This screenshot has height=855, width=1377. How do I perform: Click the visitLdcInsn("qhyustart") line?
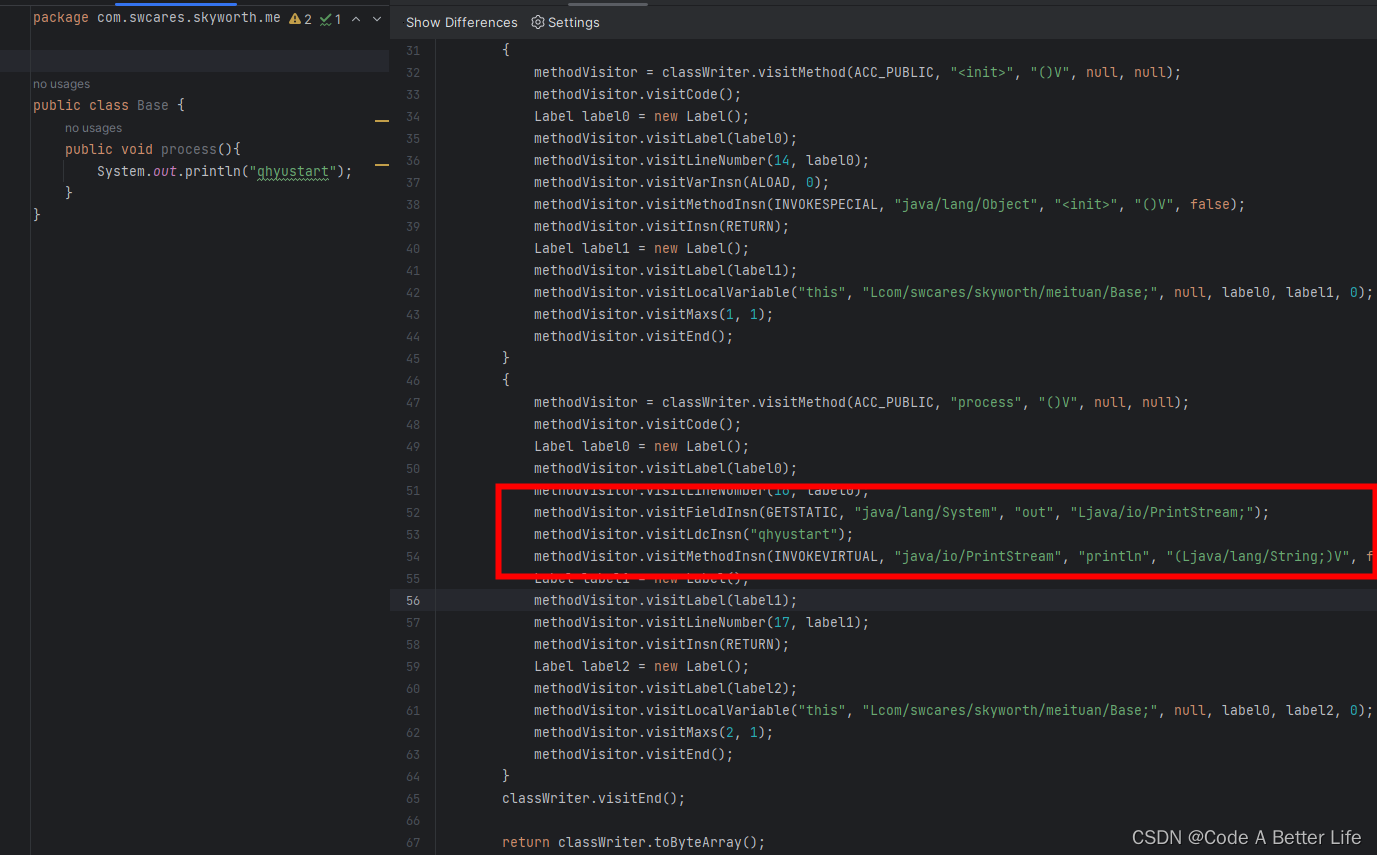click(x=693, y=535)
